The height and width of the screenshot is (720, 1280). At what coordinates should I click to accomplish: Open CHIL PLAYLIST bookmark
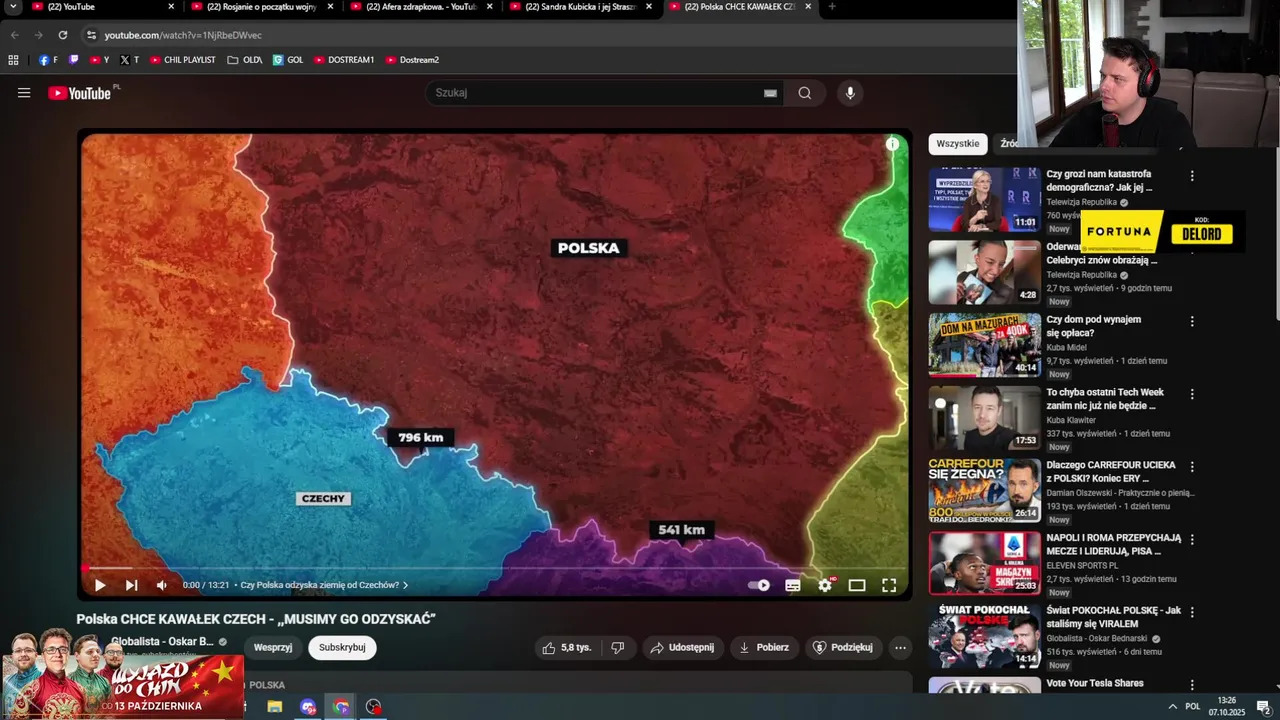tap(182, 60)
